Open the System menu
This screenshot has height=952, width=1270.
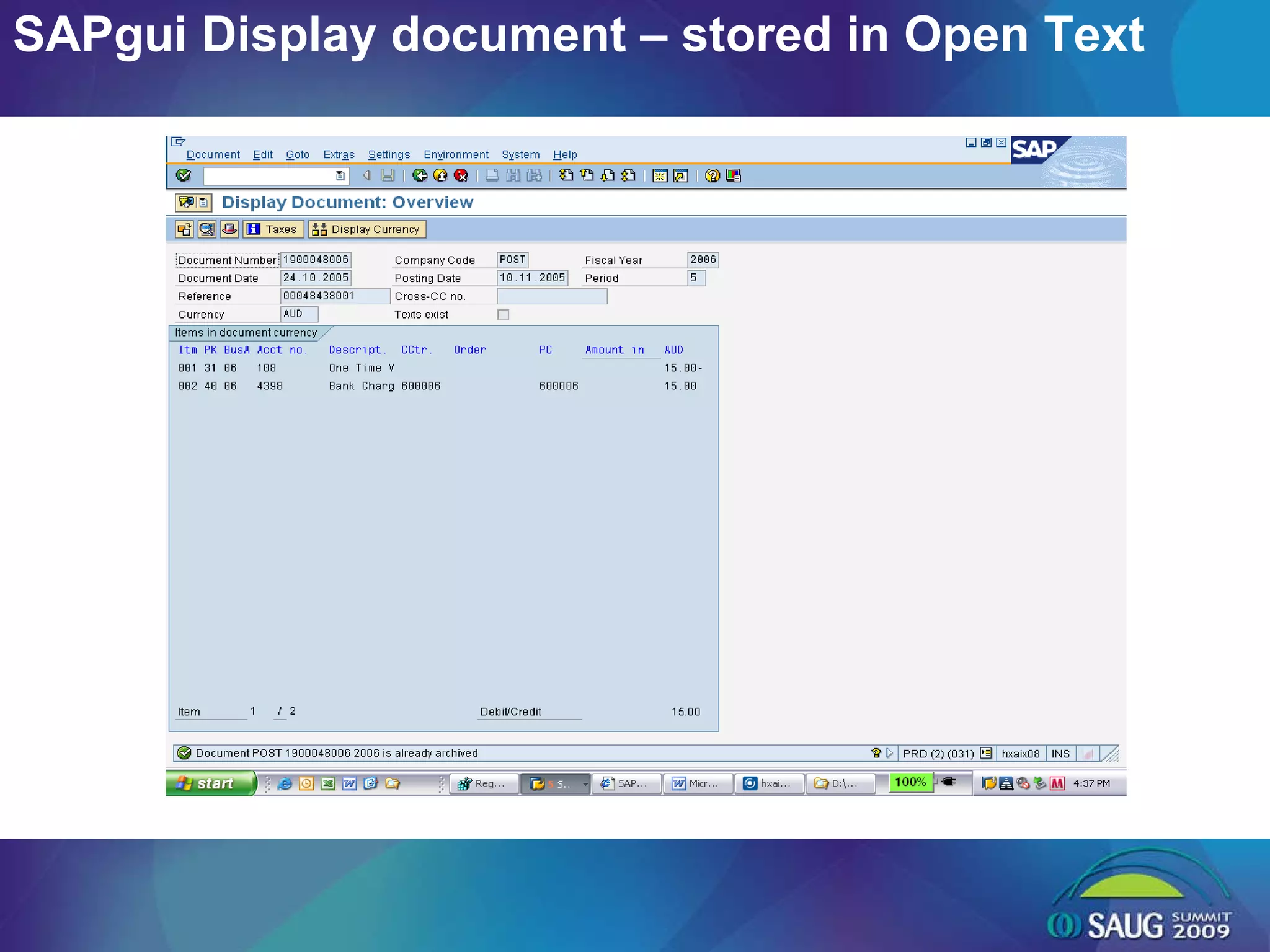(x=520, y=154)
